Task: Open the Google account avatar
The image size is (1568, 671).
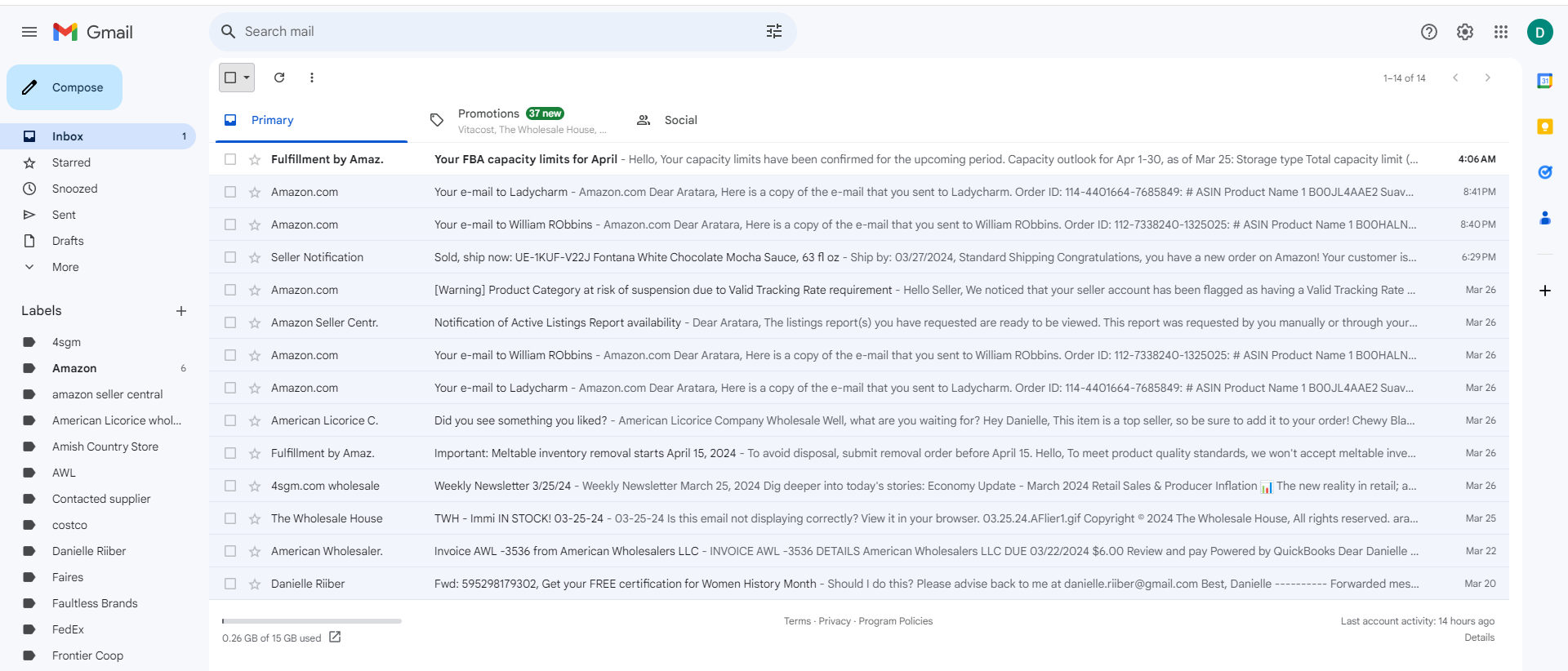Action: pos(1540,32)
